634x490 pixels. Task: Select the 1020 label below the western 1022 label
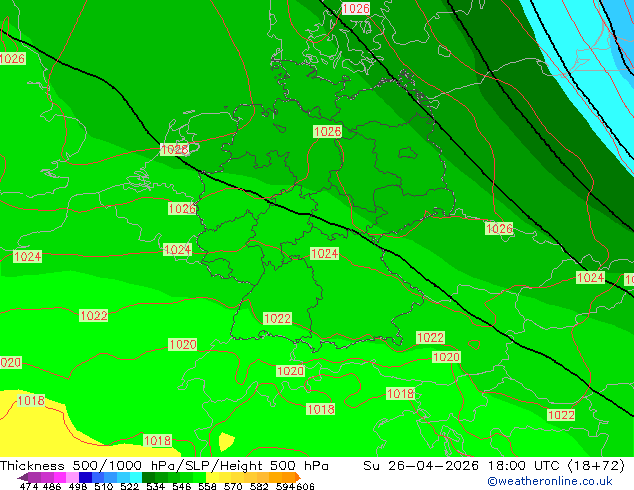pyautogui.click(x=183, y=345)
